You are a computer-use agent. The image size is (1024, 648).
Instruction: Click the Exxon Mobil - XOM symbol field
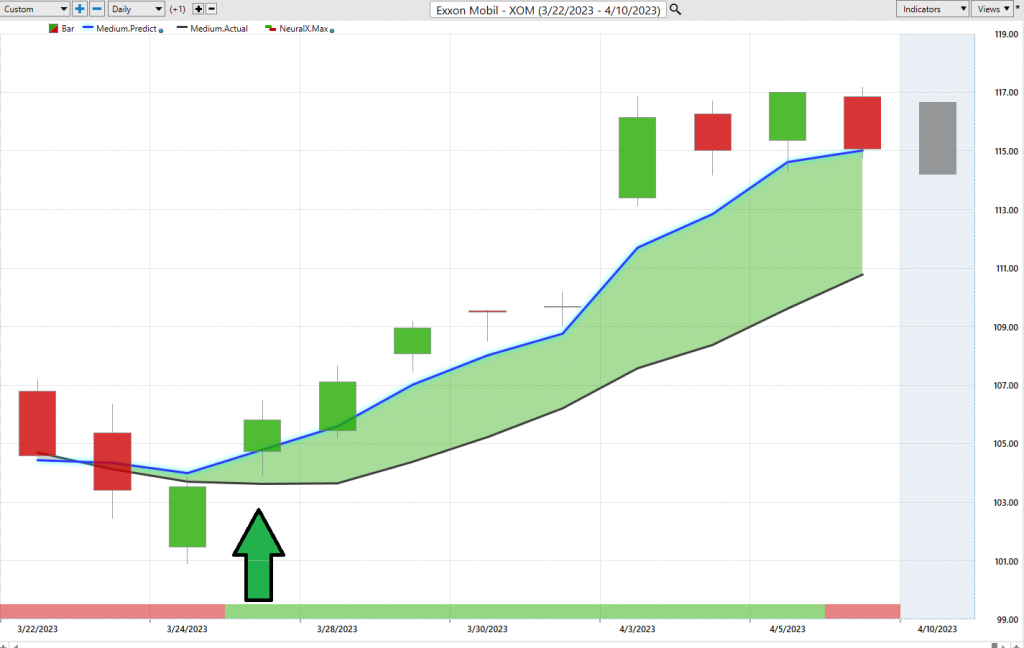[548, 10]
